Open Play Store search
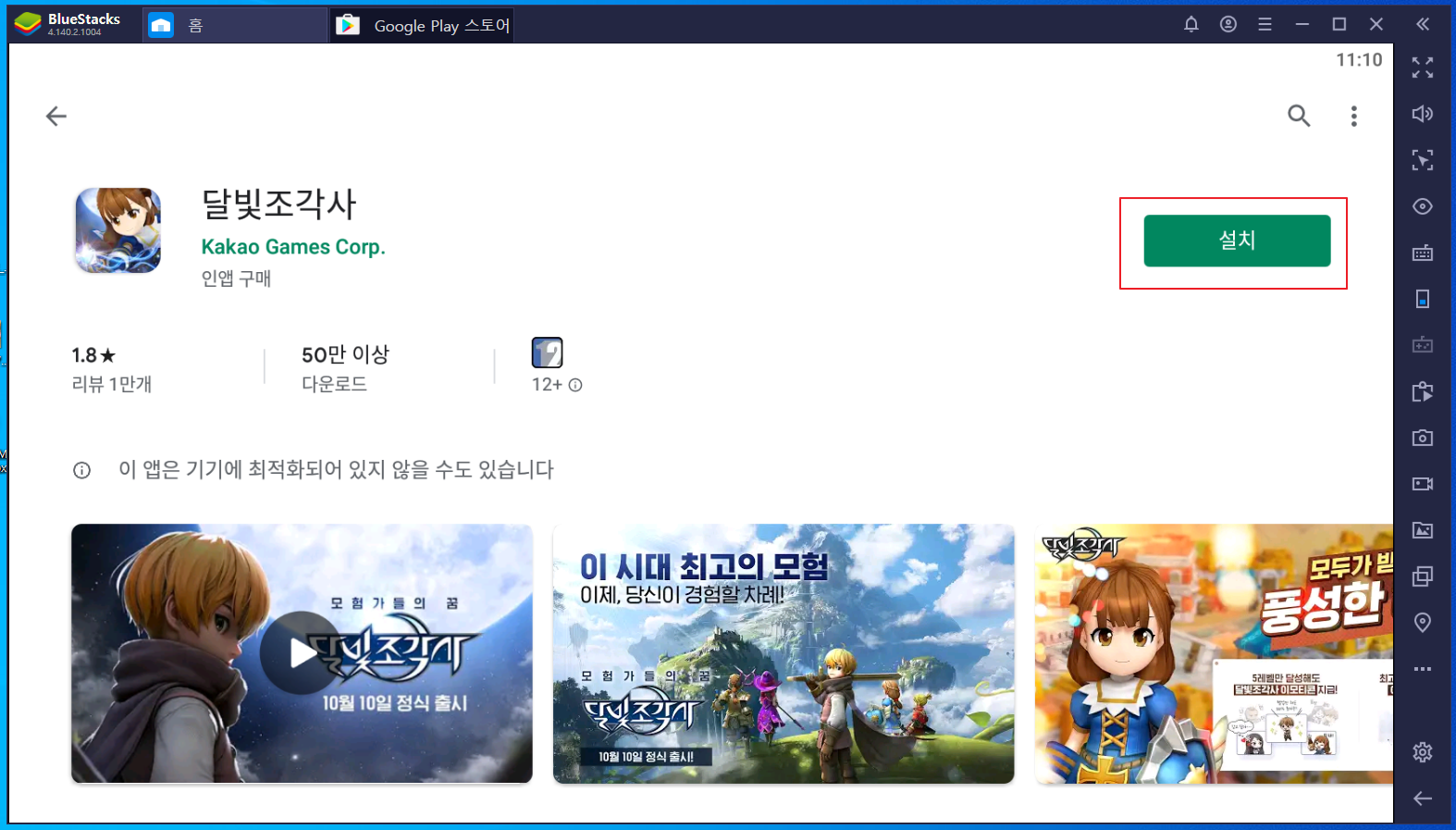The width and height of the screenshot is (1456, 830). (1299, 116)
